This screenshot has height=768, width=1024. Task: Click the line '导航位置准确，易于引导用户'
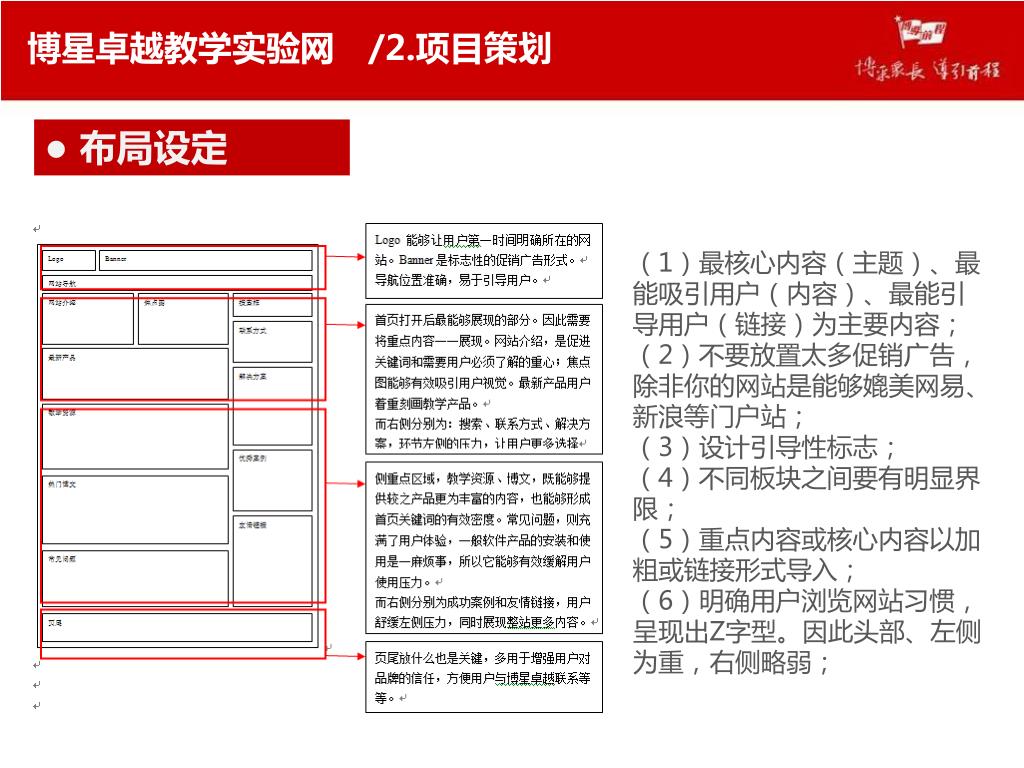(458, 280)
